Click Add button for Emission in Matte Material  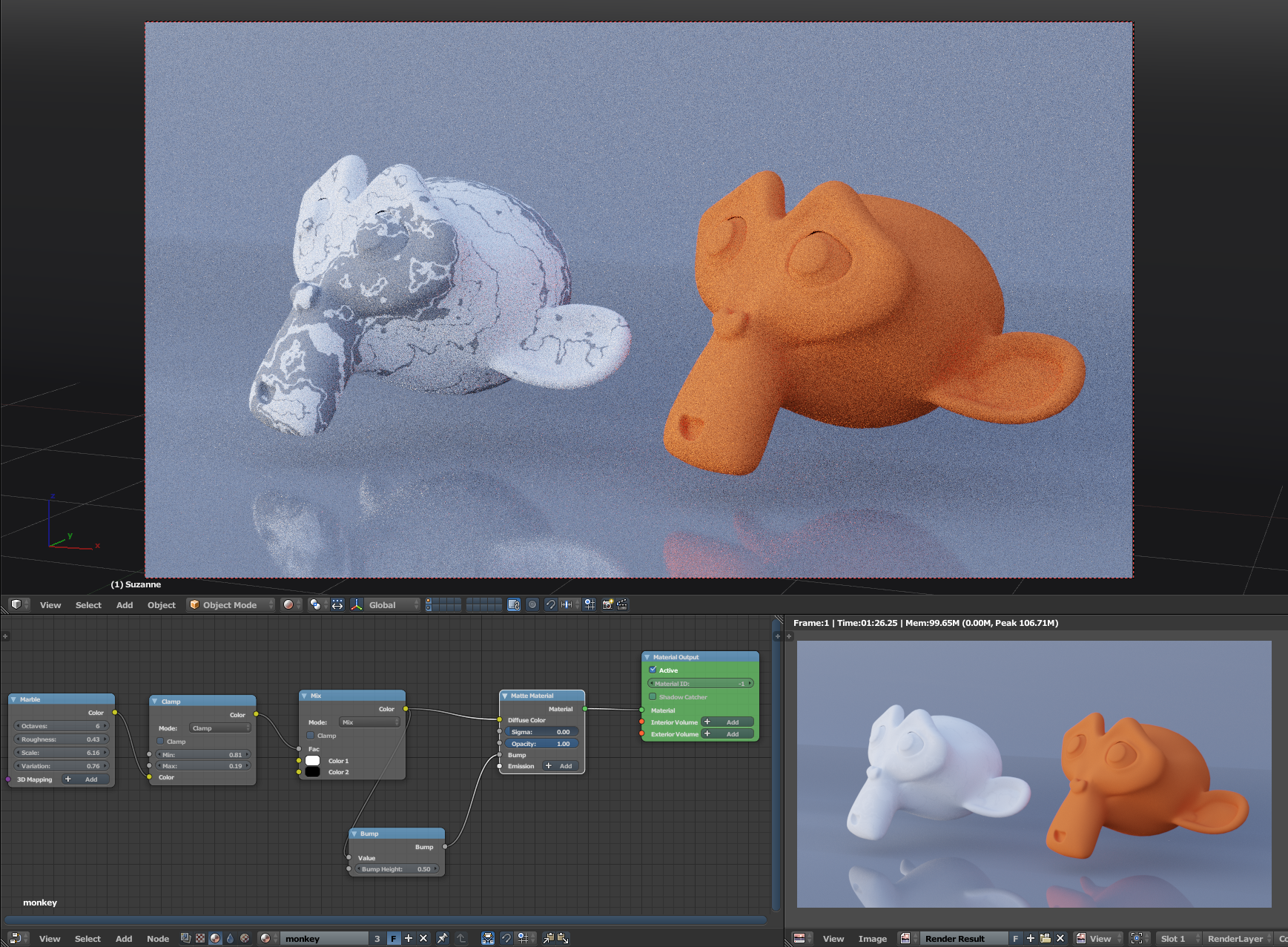pyautogui.click(x=560, y=766)
